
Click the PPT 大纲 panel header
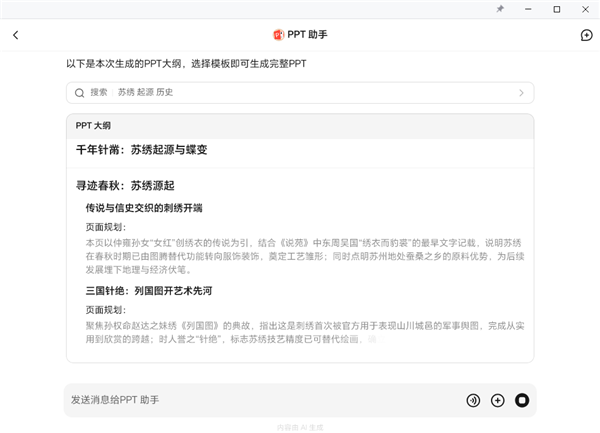click(x=94, y=126)
